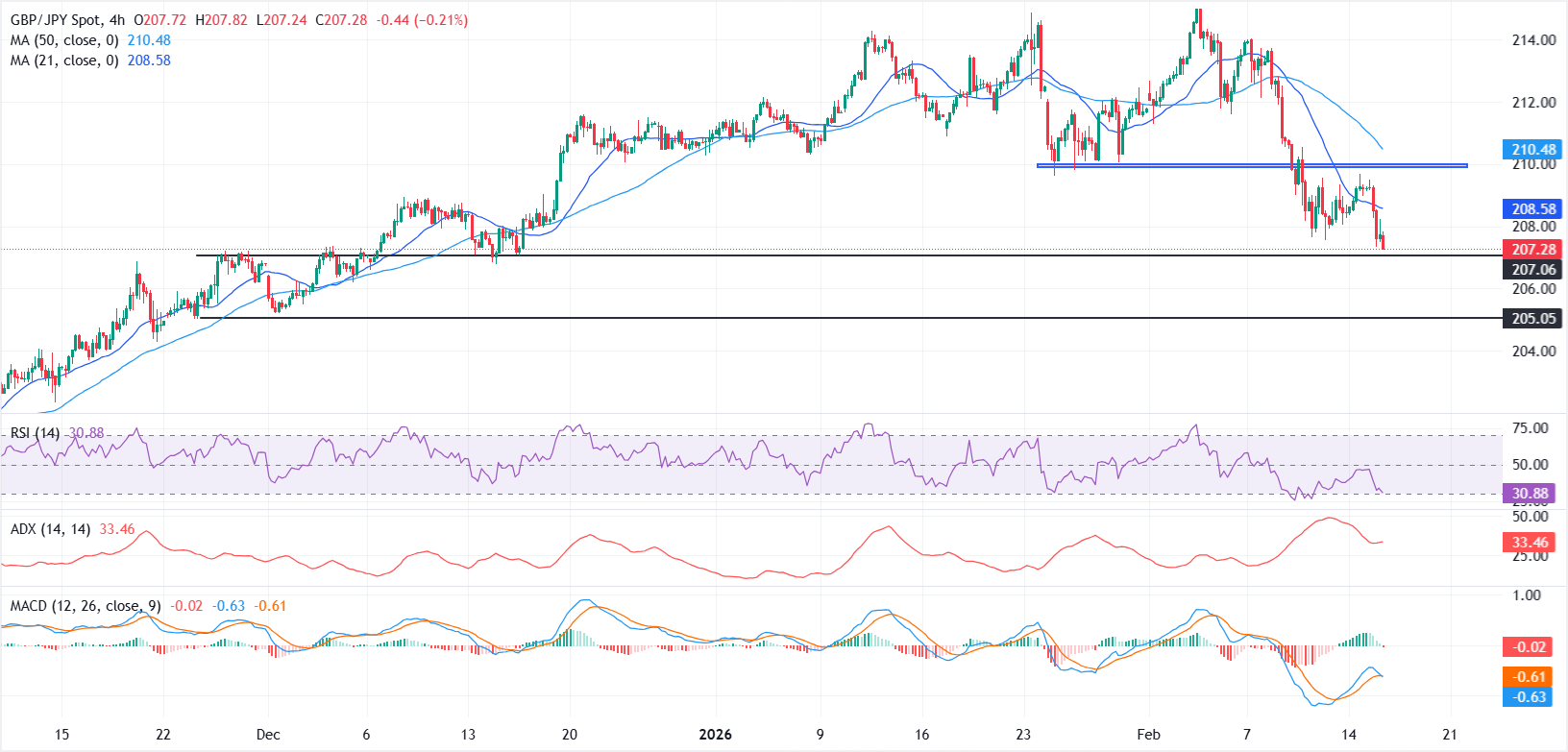Select the MA 50 indicator legend
The width and height of the screenshot is (1568, 752).
click(x=64, y=40)
